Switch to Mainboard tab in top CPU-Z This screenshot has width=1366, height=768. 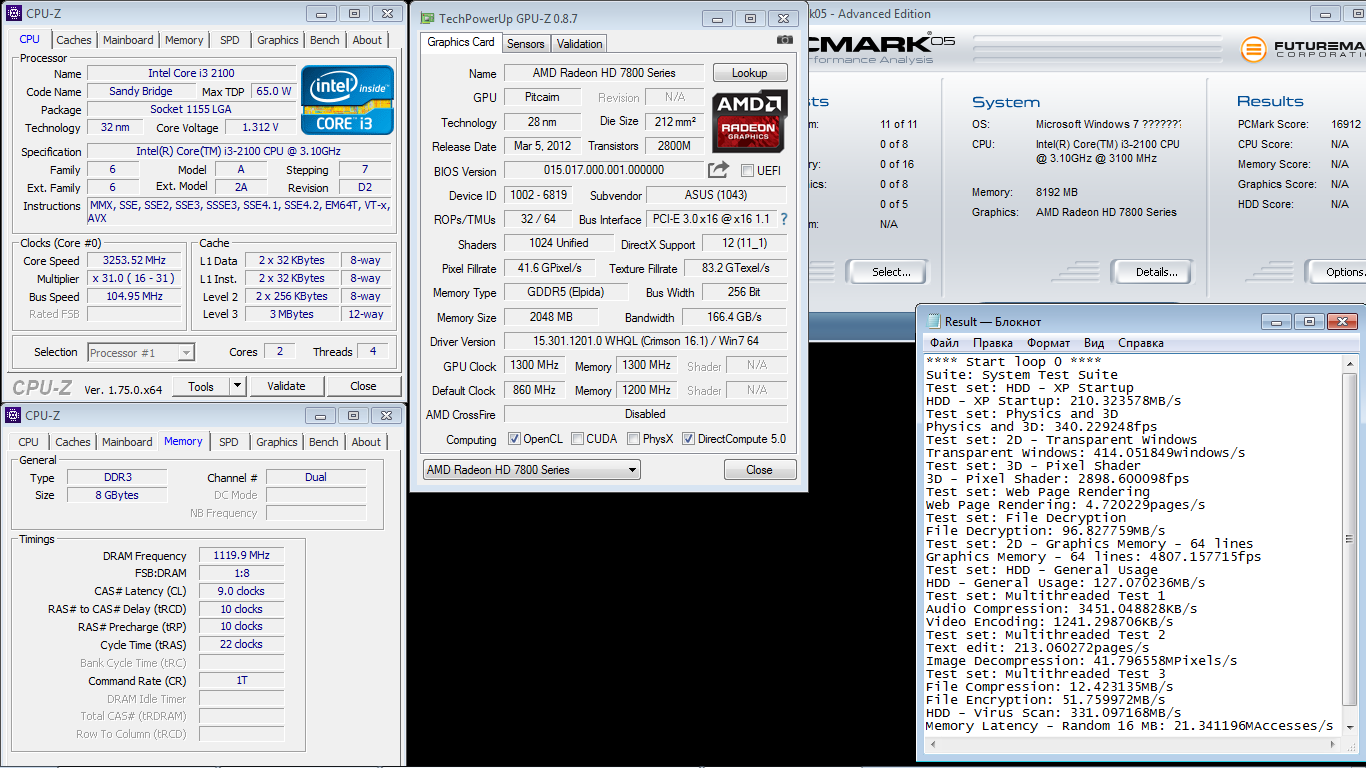(128, 40)
